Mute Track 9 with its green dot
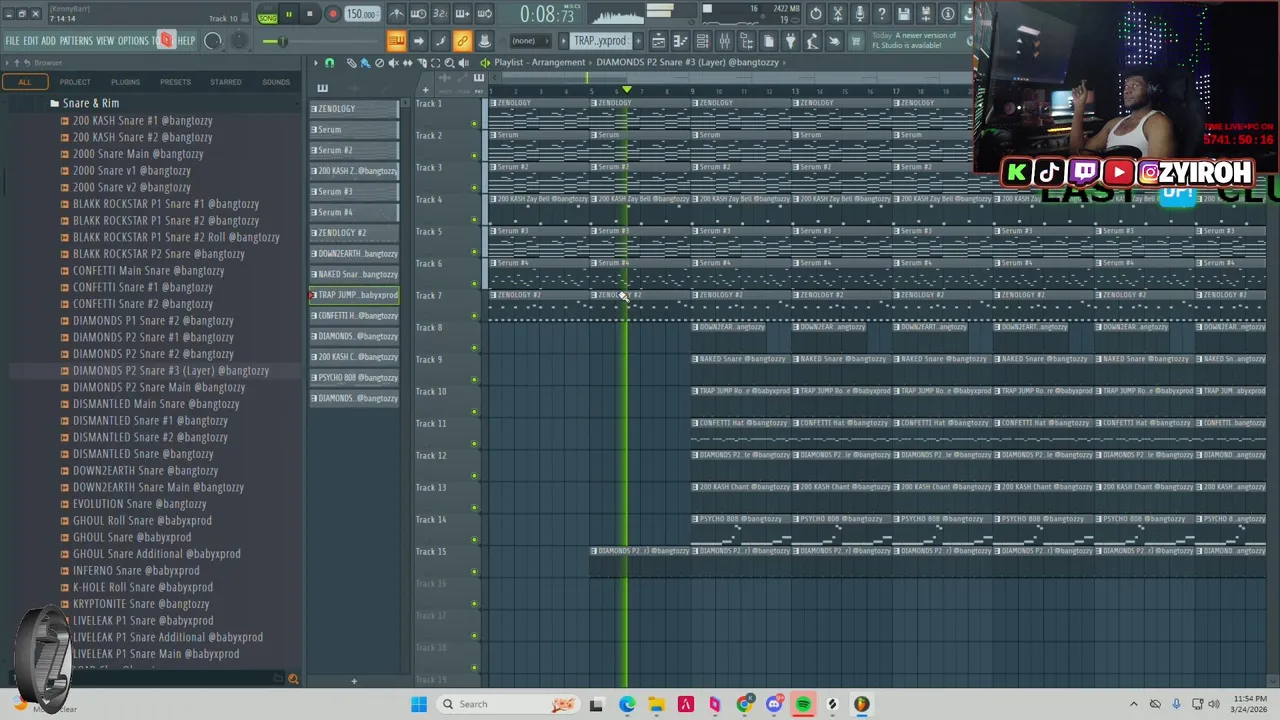 click(474, 380)
